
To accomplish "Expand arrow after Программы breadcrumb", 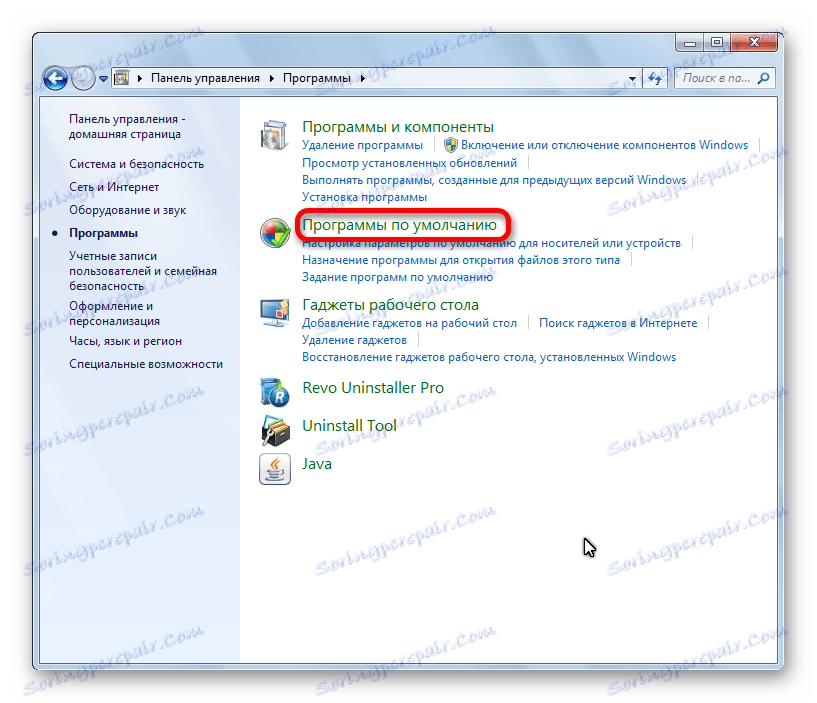I will [363, 79].
